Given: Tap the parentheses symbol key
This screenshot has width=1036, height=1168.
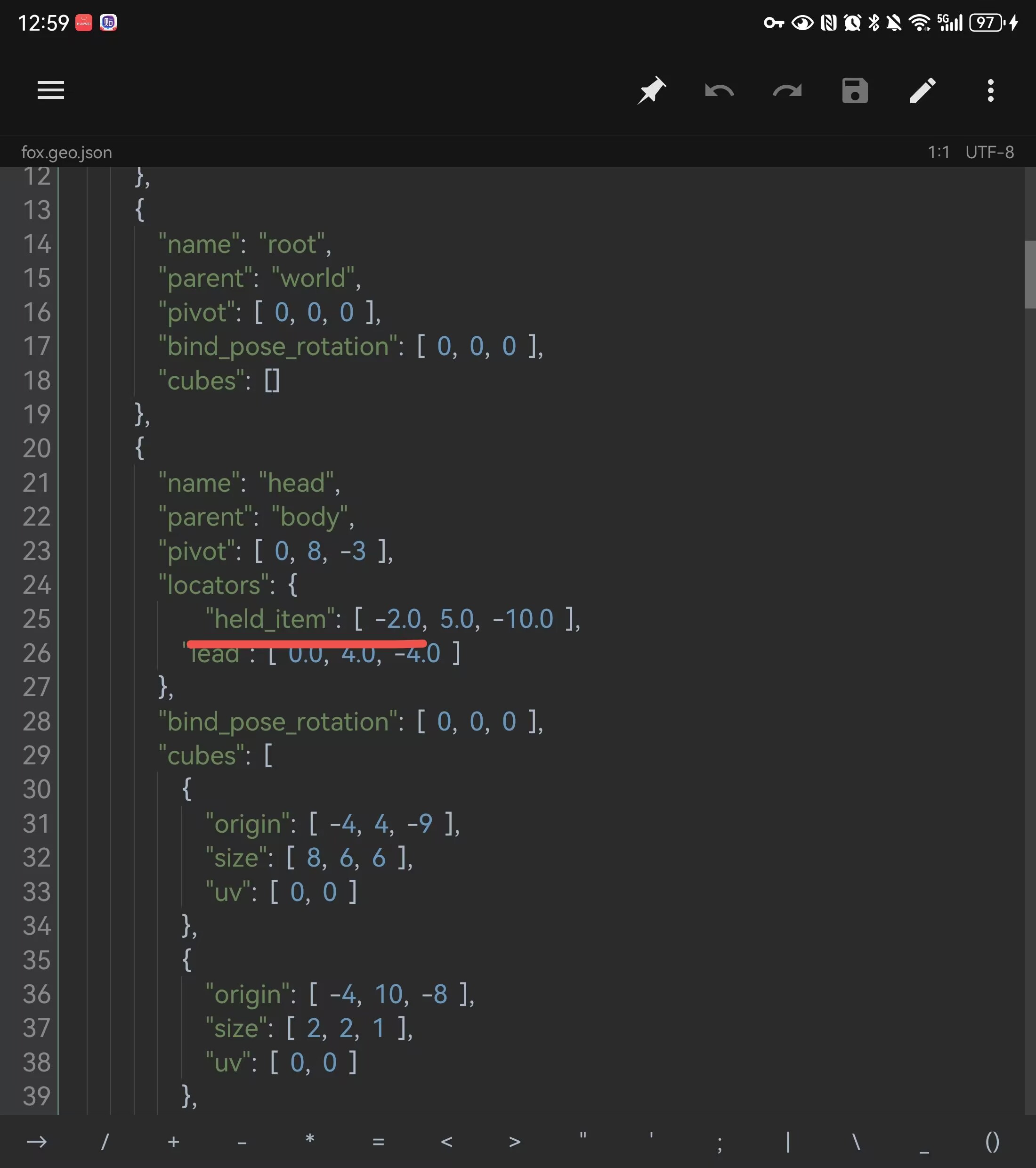Looking at the screenshot, I should 993,1142.
